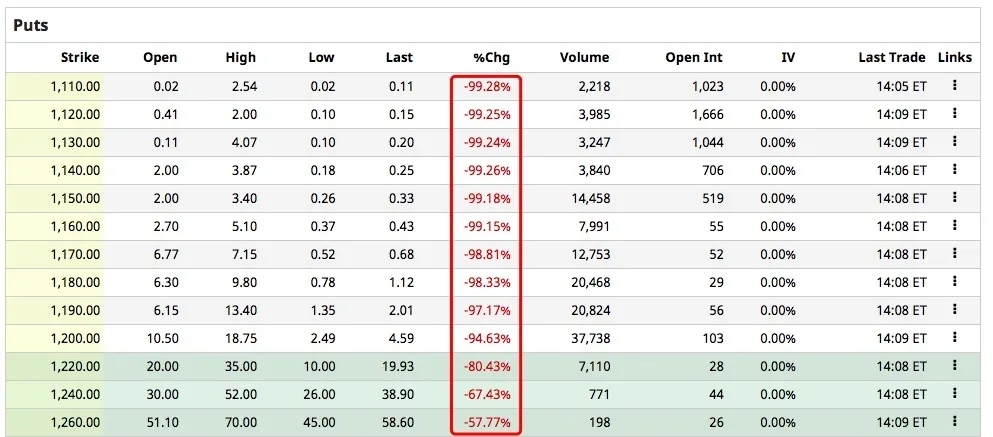Open links menu for 1,110.00 strike row
993x437 pixels.
click(x=955, y=86)
